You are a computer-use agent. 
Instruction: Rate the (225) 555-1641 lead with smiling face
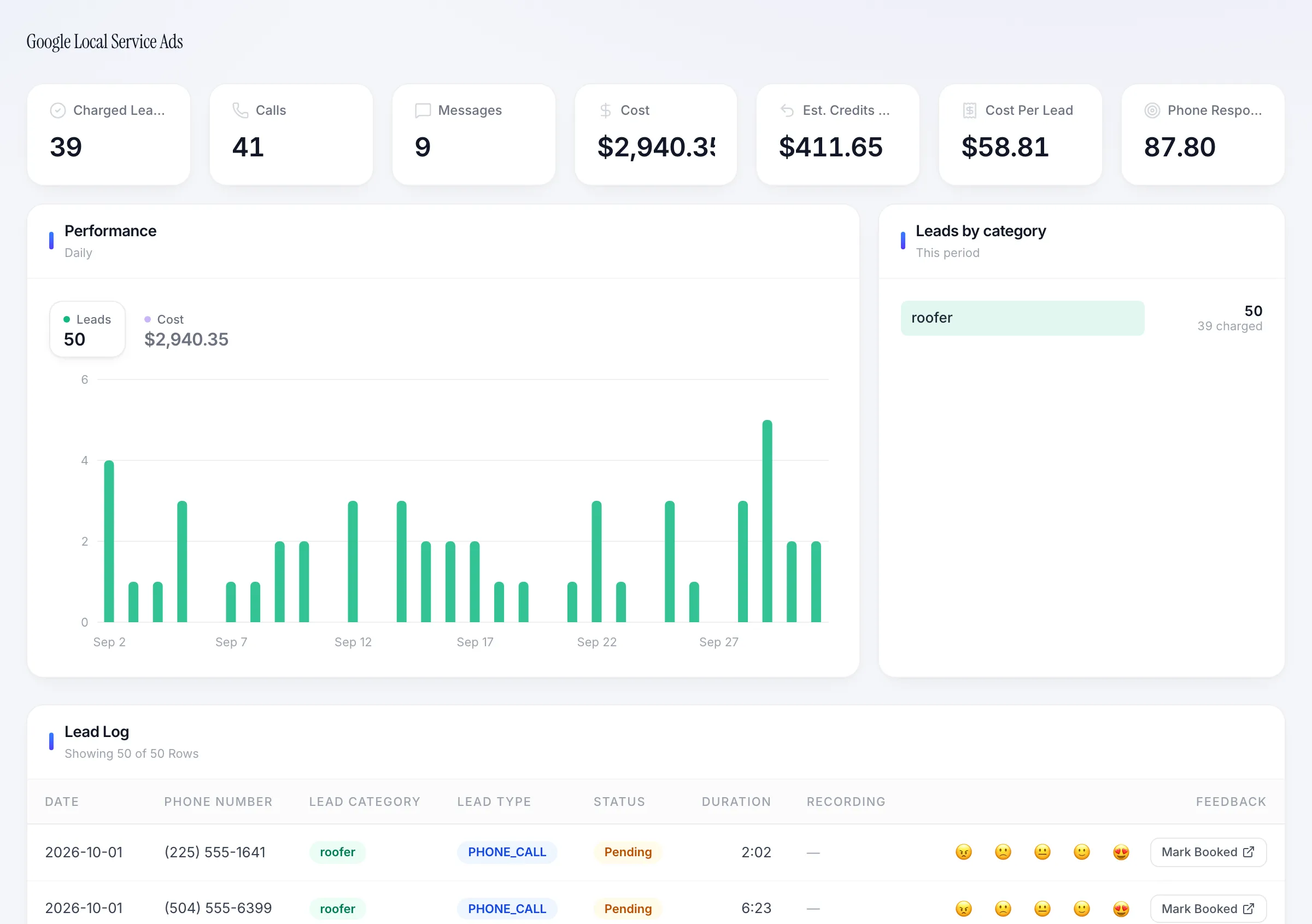(x=1082, y=852)
